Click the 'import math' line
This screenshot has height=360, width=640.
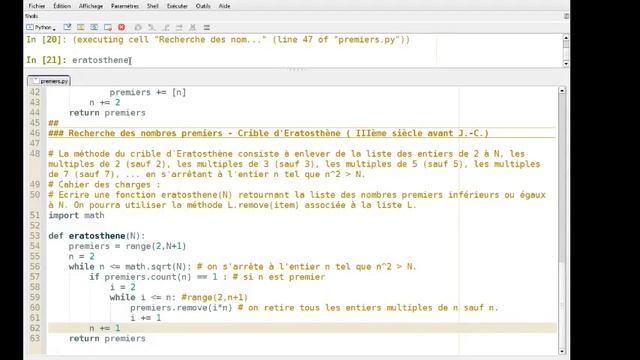point(76,216)
